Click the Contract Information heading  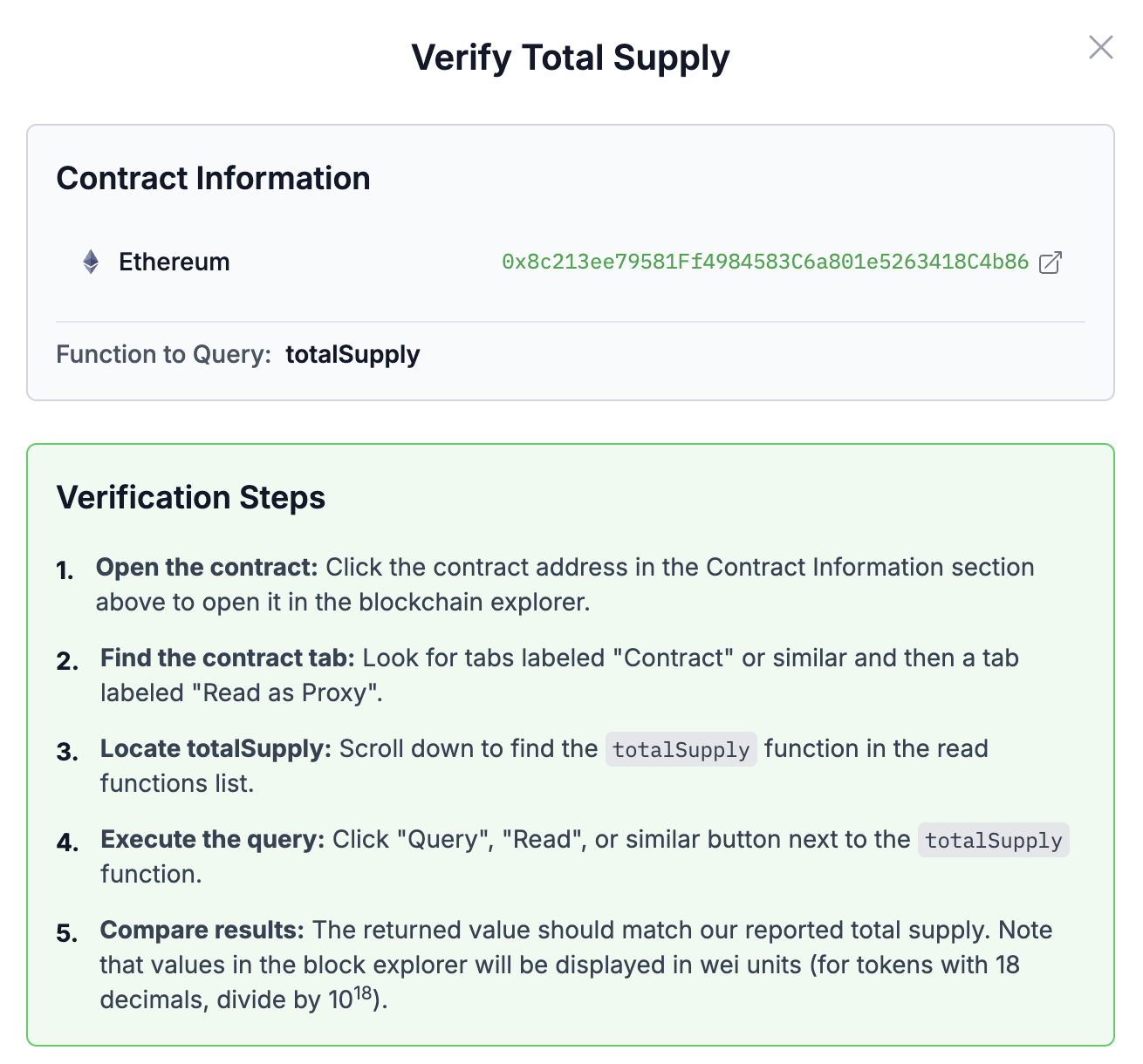[x=214, y=178]
